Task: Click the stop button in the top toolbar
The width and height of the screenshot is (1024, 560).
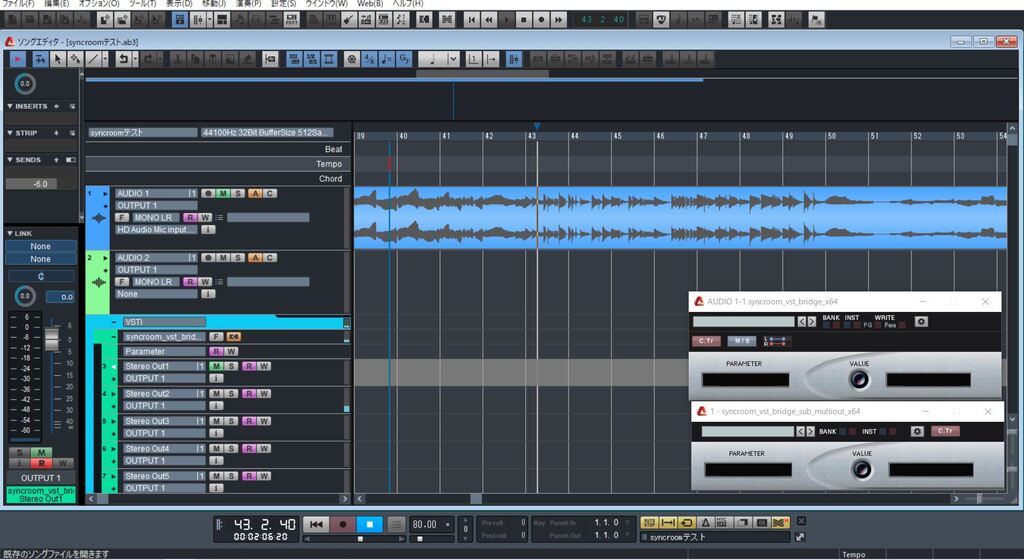Action: click(x=523, y=20)
